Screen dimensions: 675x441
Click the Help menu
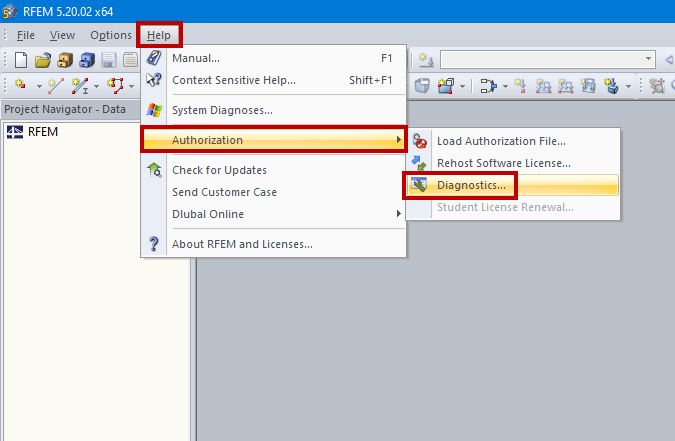[159, 35]
